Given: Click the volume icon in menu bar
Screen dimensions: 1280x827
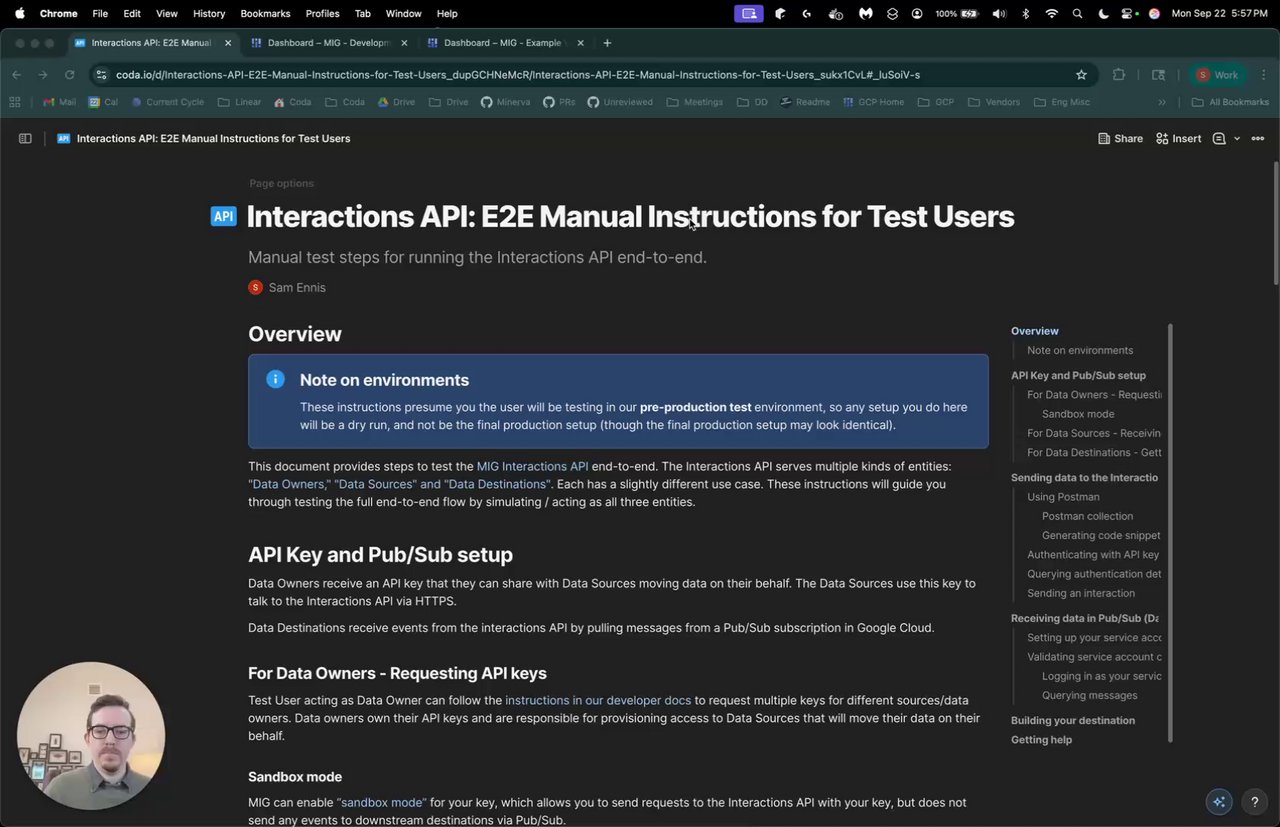Looking at the screenshot, I should [x=999, y=14].
